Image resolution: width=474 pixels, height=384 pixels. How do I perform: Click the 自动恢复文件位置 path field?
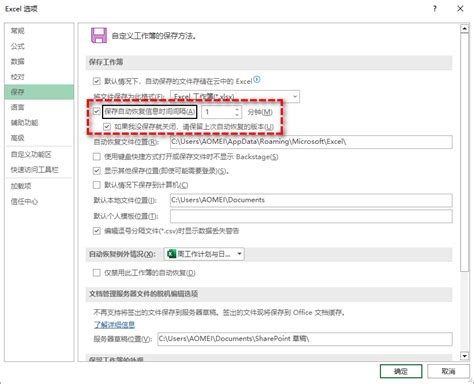pyautogui.click(x=311, y=142)
